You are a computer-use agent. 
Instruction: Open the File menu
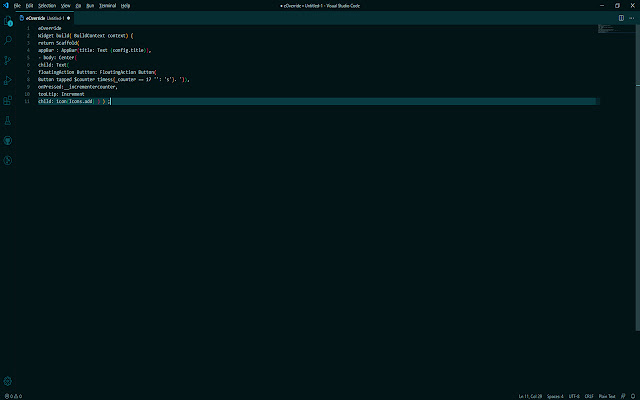click(x=16, y=5)
